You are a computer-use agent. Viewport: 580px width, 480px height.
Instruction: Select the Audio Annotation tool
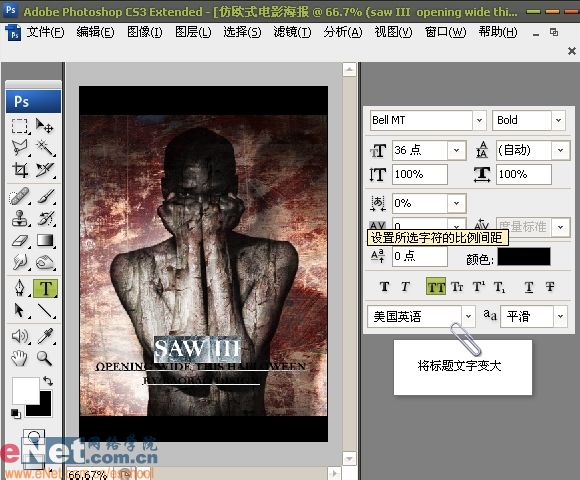pos(20,336)
